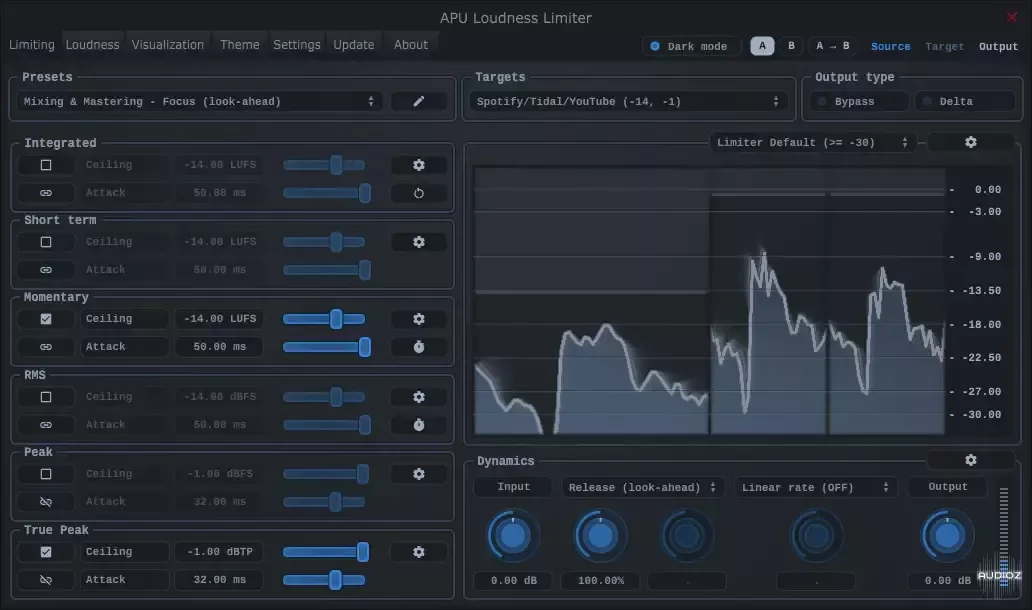Toggle Delta output type

pos(964,101)
